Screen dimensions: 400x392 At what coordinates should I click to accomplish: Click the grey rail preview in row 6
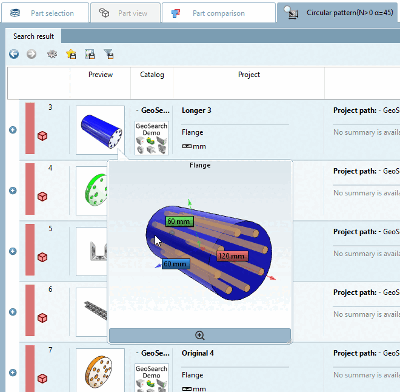click(92, 312)
